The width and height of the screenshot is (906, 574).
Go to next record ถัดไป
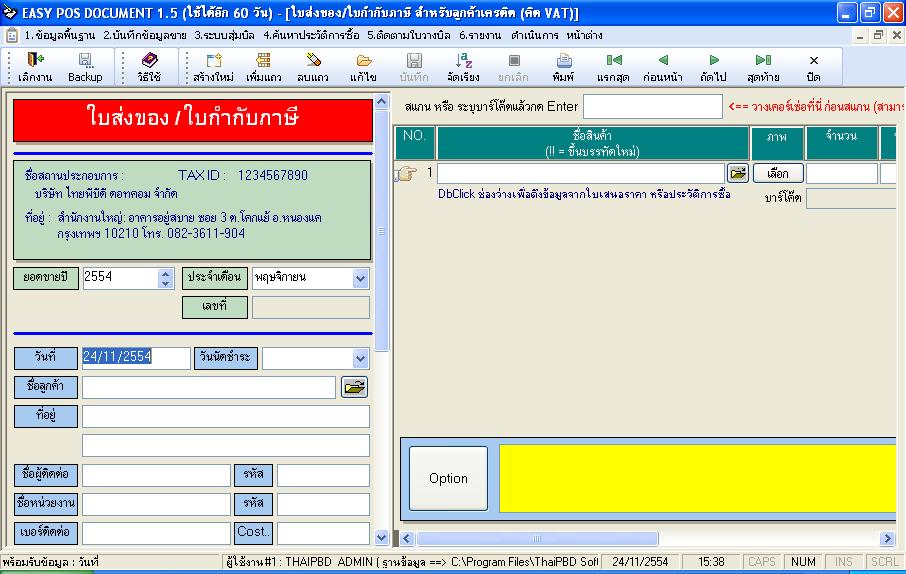pyautogui.click(x=713, y=67)
